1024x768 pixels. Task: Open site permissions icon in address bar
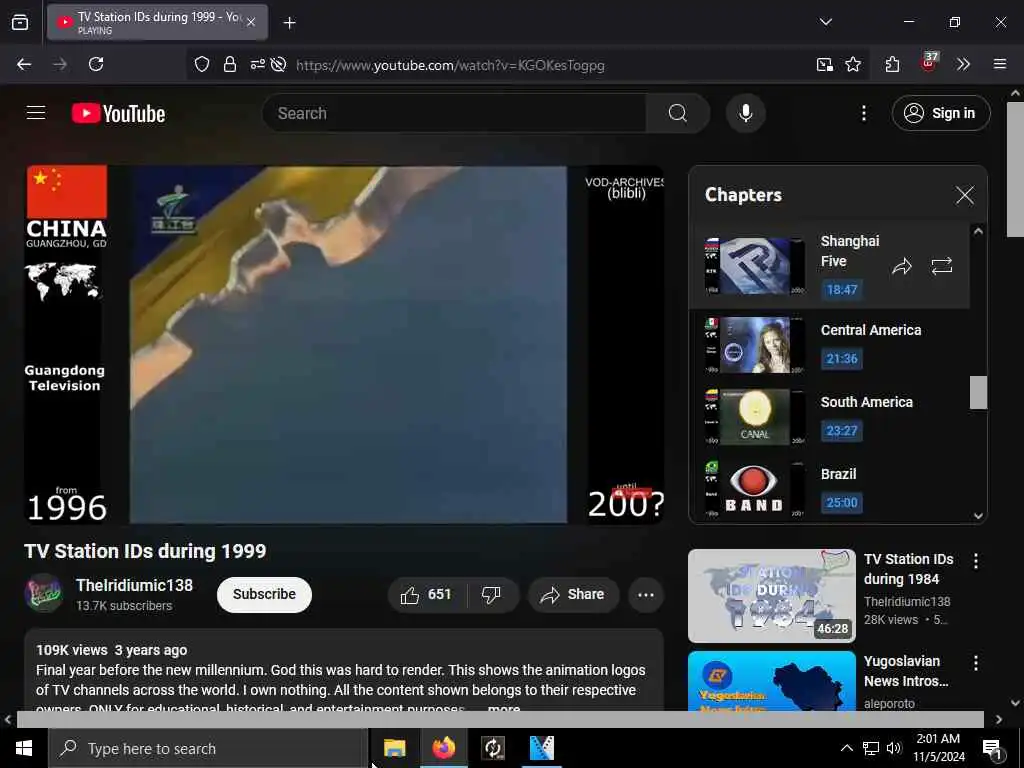[257, 64]
